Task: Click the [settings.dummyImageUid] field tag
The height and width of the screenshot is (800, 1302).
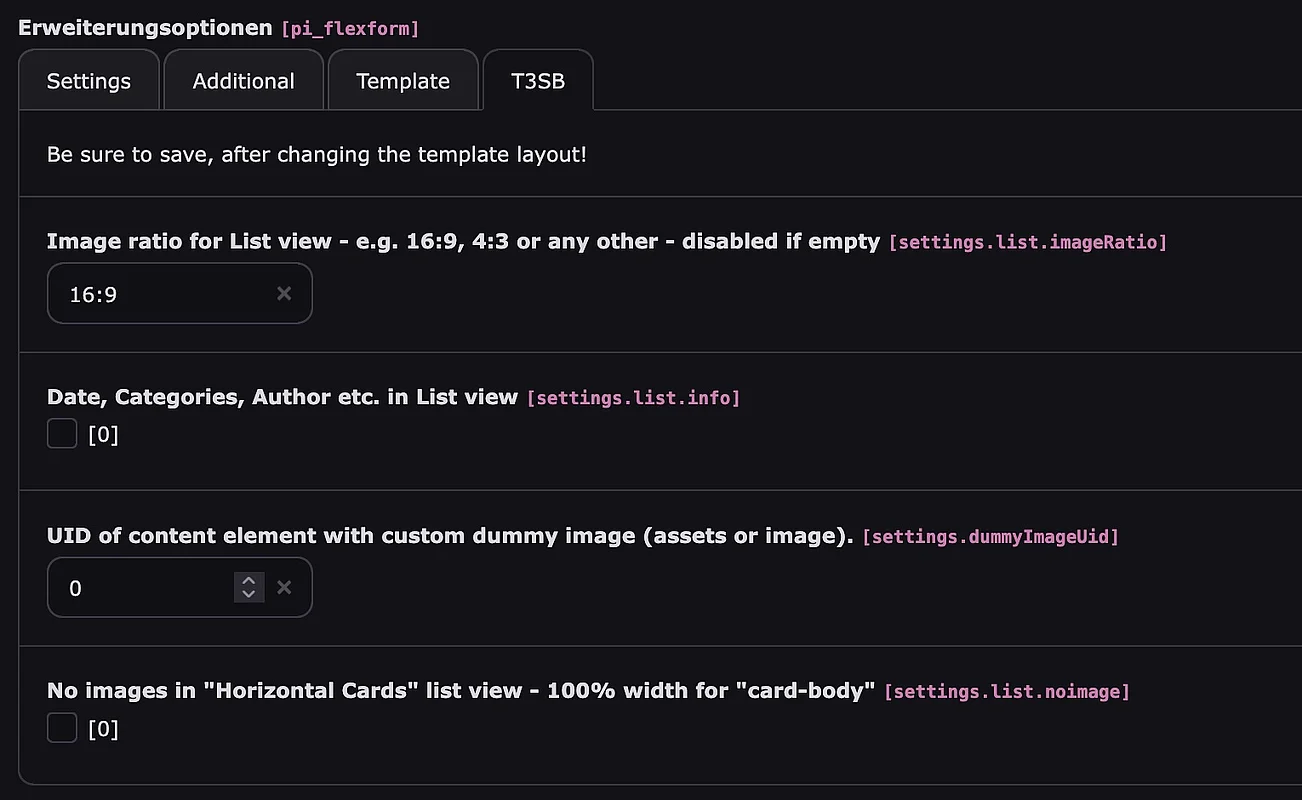Action: tap(990, 537)
